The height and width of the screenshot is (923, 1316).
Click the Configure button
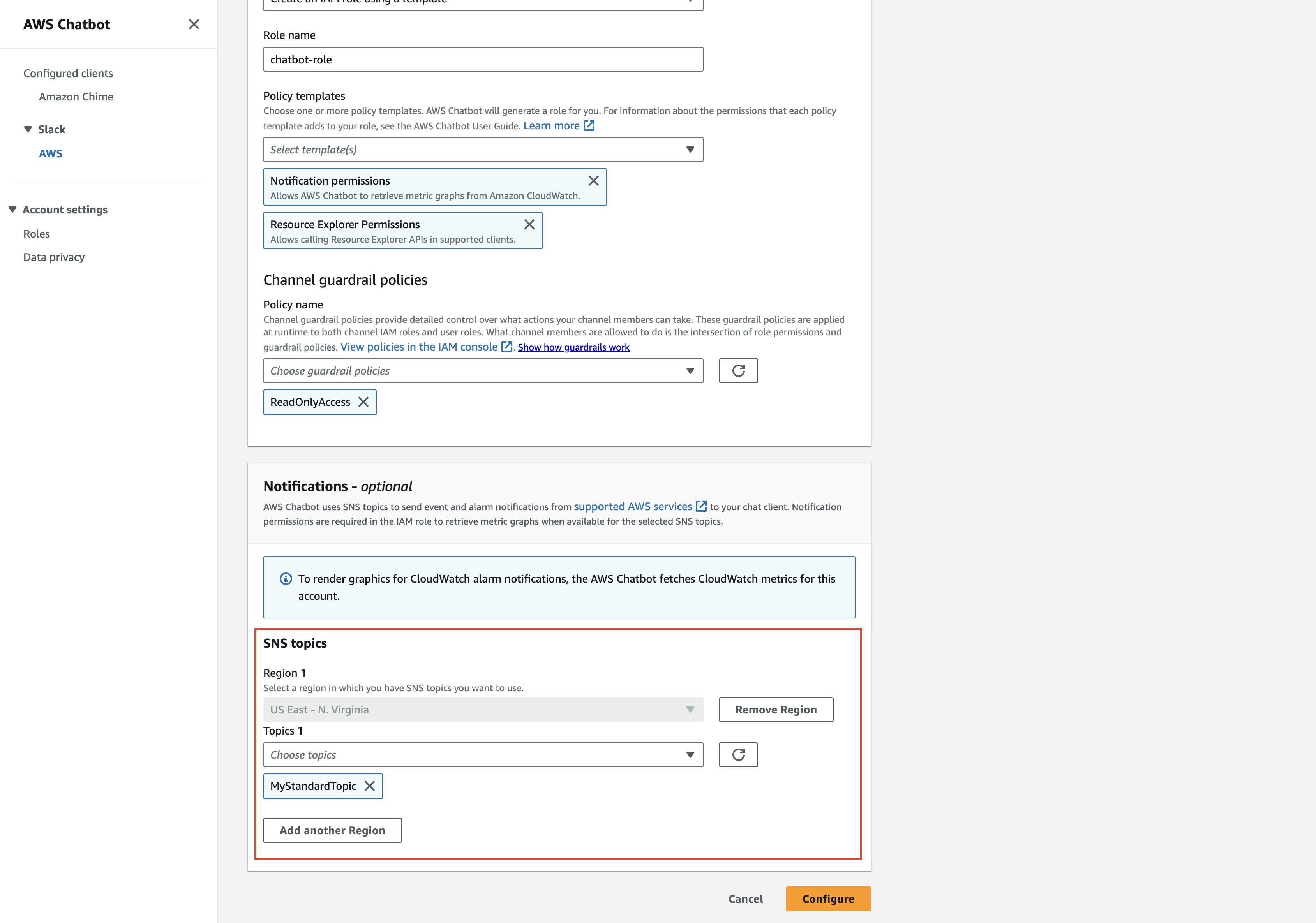(x=827, y=898)
